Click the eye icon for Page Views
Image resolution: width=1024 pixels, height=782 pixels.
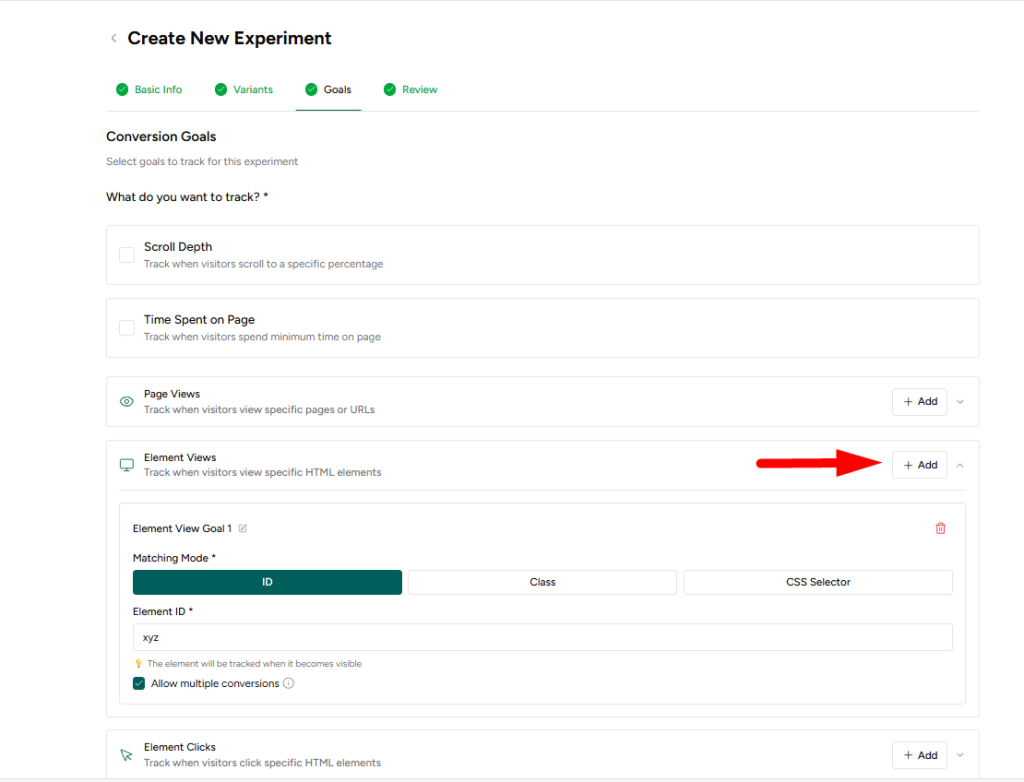127,402
